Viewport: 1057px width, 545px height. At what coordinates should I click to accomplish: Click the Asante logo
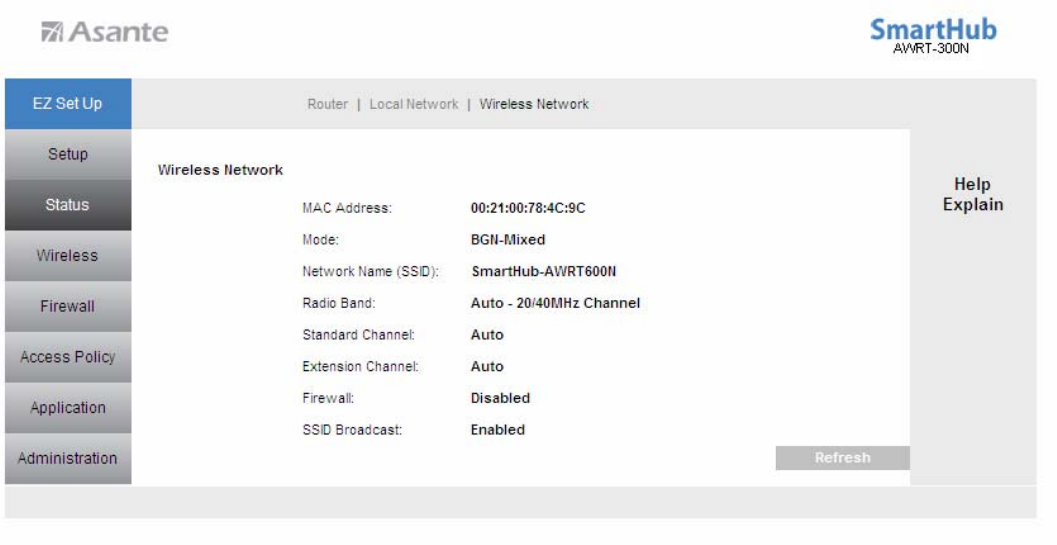click(x=105, y=32)
